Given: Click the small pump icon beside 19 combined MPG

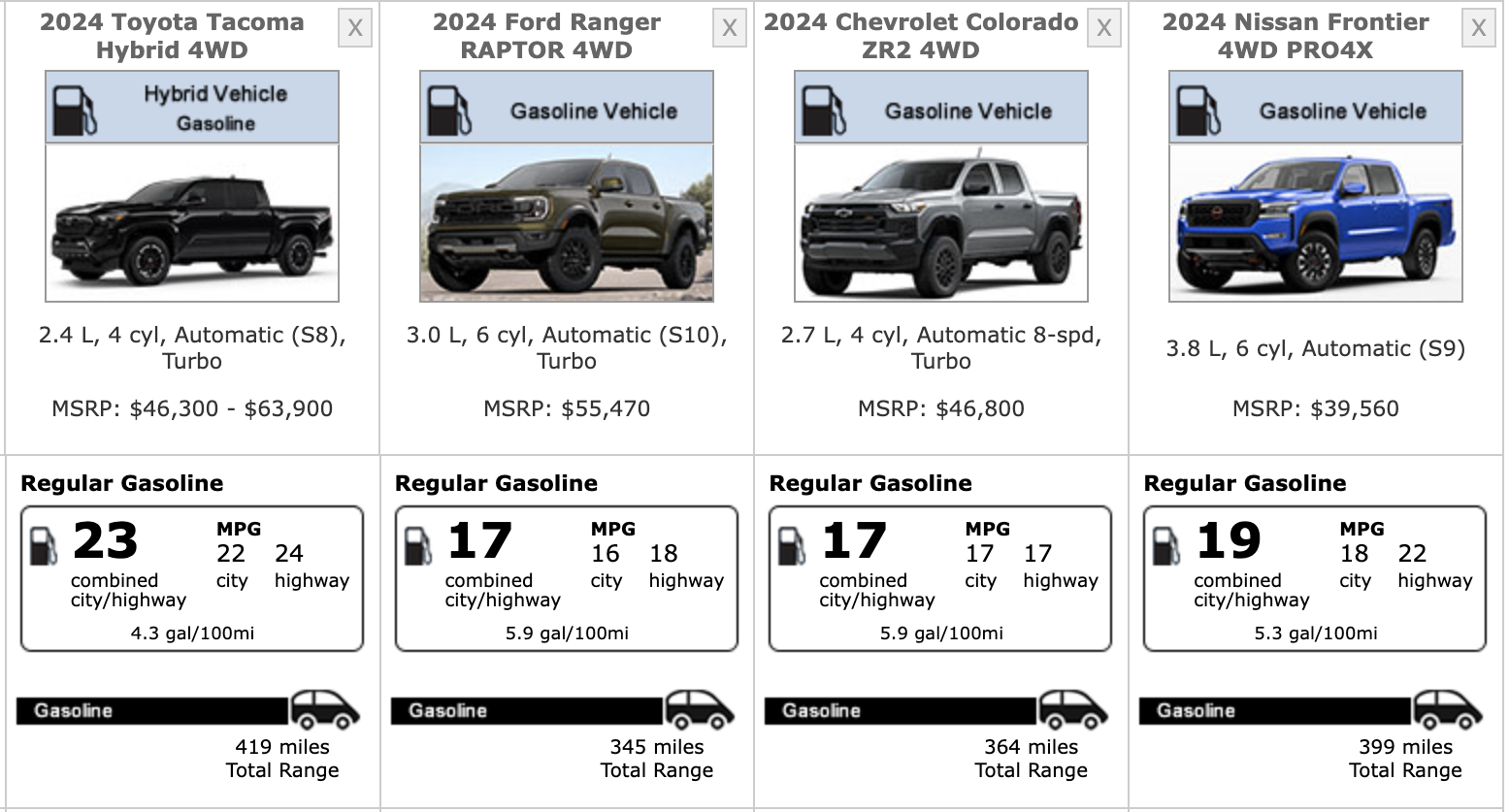Looking at the screenshot, I should click(1165, 547).
